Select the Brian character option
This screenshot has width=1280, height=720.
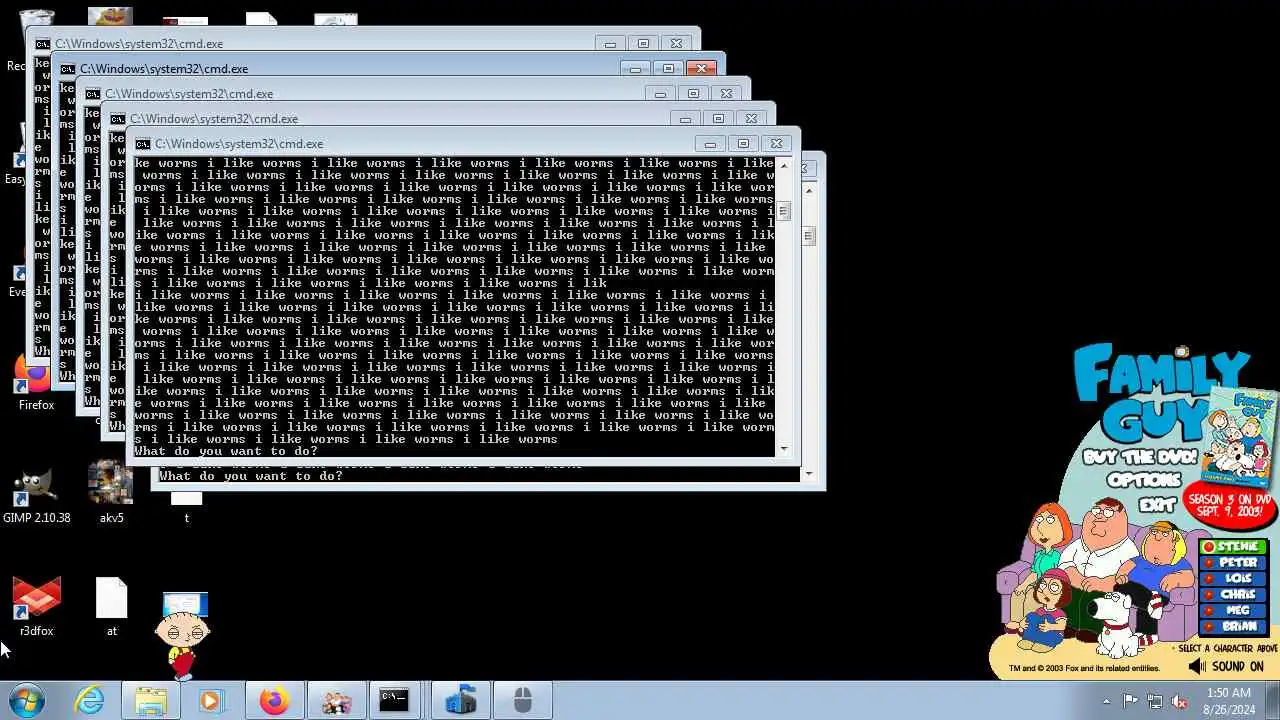(x=1235, y=627)
